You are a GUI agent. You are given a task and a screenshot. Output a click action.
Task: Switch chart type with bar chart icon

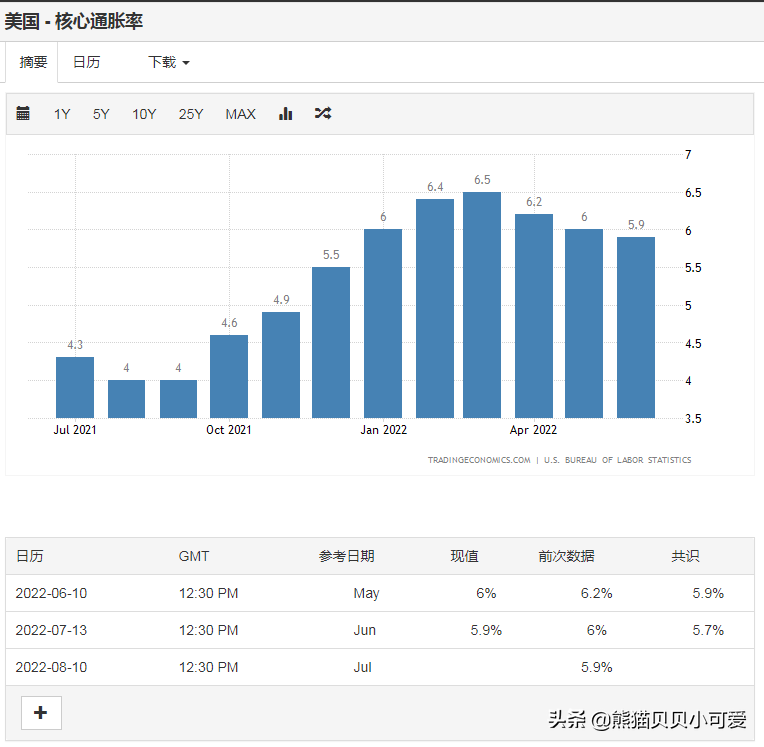click(286, 114)
